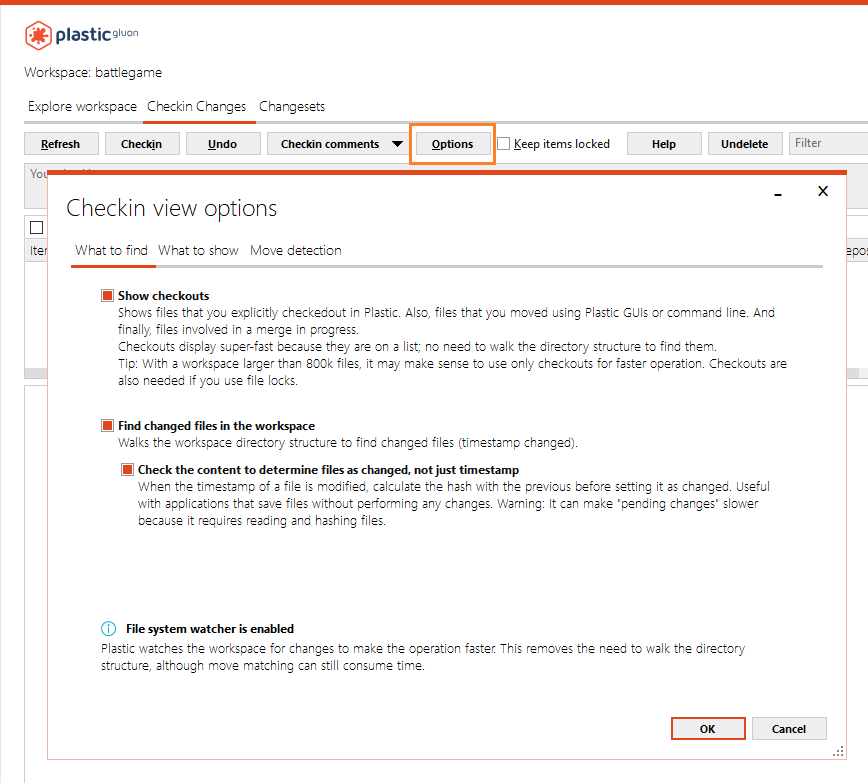
Task: Go to the Changesets tab
Action: coord(292,106)
